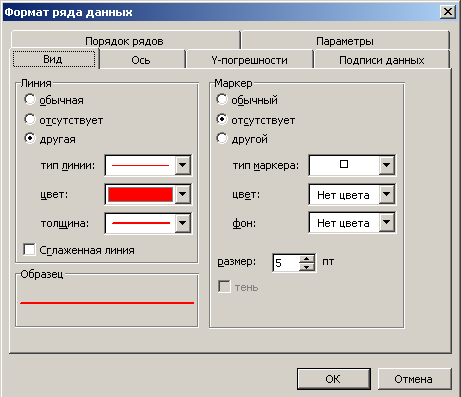Enable the "Сглаженная линия" checkbox
Image resolution: width=461 pixels, height=397 pixels.
tap(29, 250)
